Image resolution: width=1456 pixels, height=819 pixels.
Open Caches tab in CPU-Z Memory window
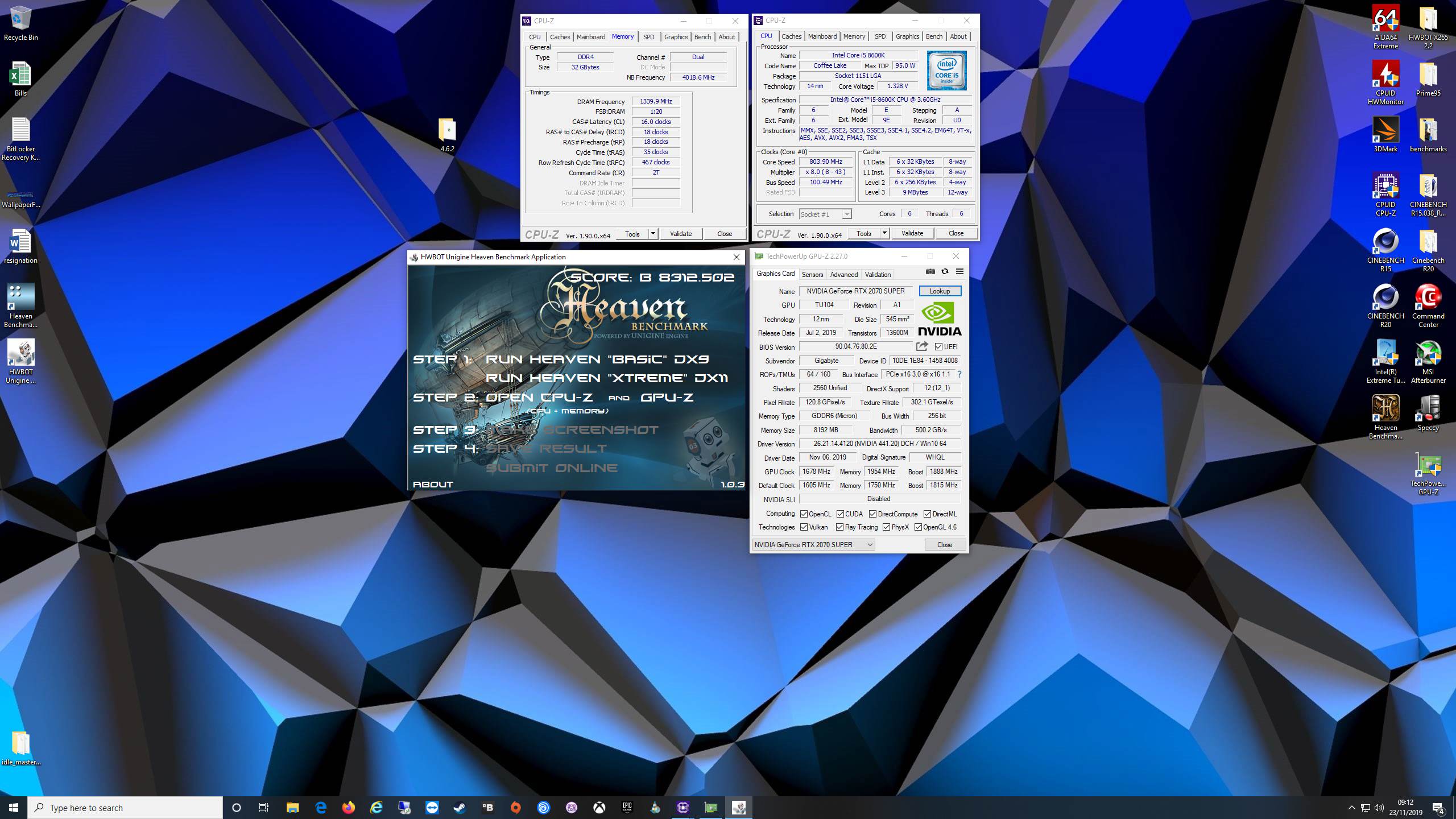tap(560, 37)
